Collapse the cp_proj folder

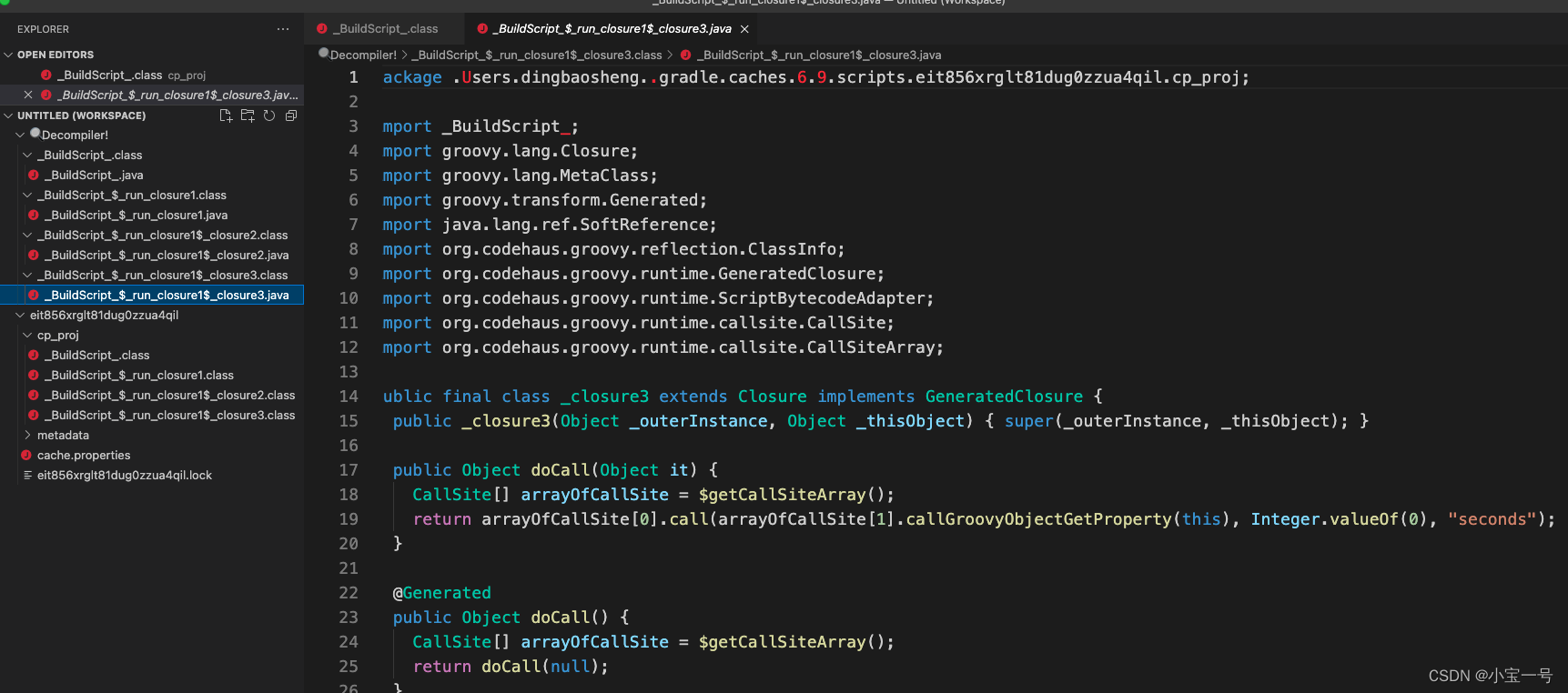click(x=27, y=335)
